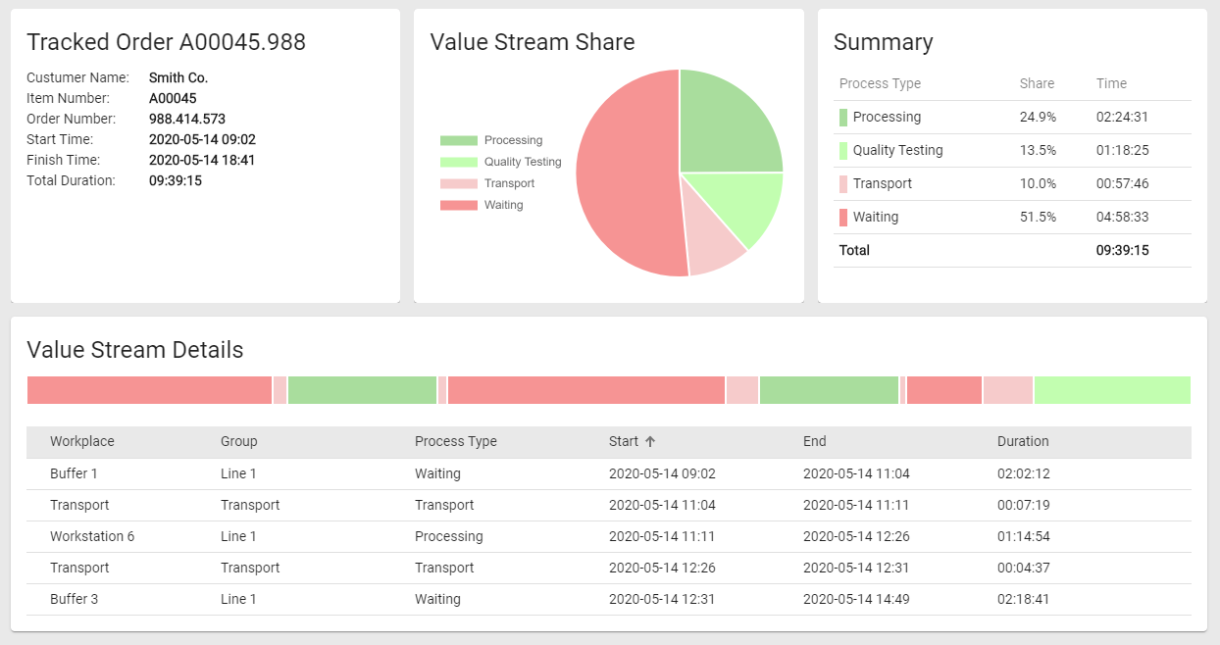
Task: Sort the table by Duration column header
Action: click(1022, 442)
